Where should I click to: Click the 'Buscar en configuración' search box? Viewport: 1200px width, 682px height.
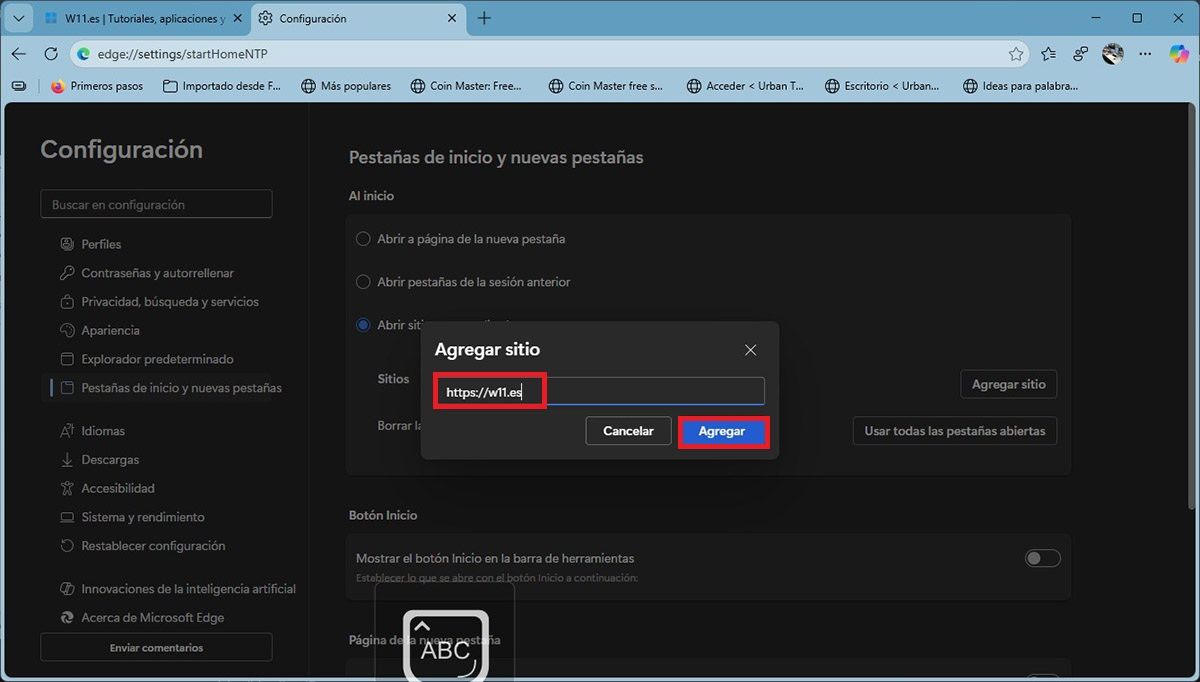coord(156,204)
